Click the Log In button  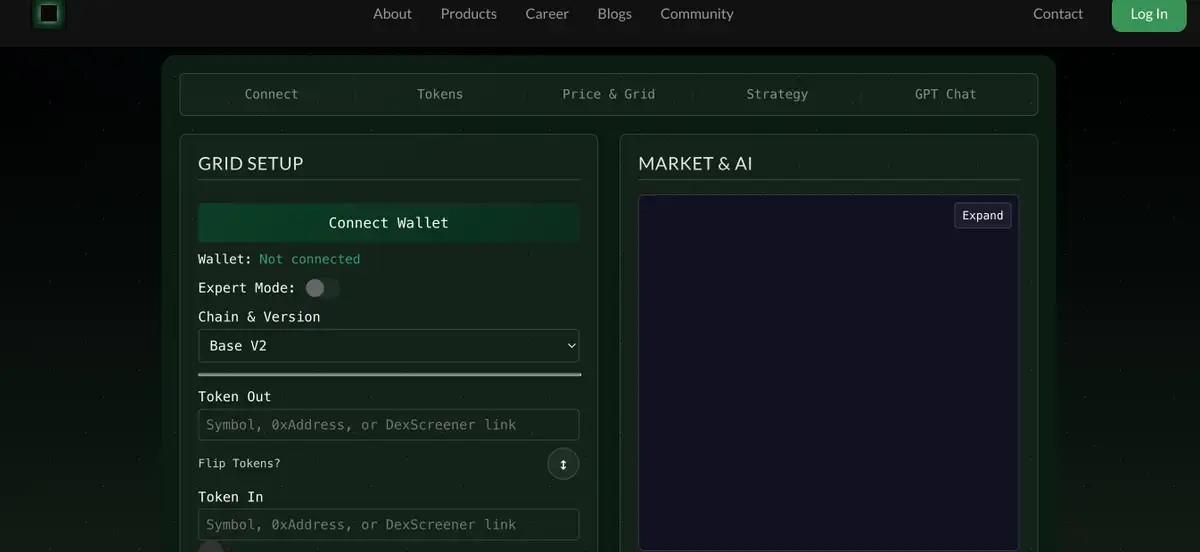coord(1148,14)
